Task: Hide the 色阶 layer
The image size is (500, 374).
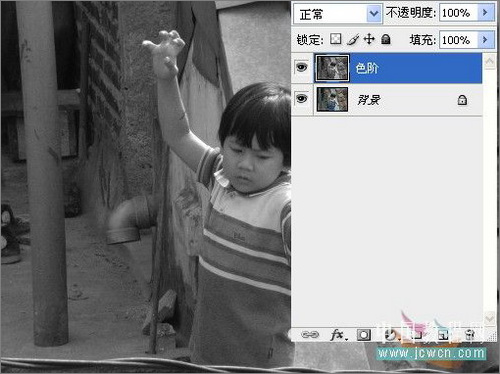Action: 301,68
